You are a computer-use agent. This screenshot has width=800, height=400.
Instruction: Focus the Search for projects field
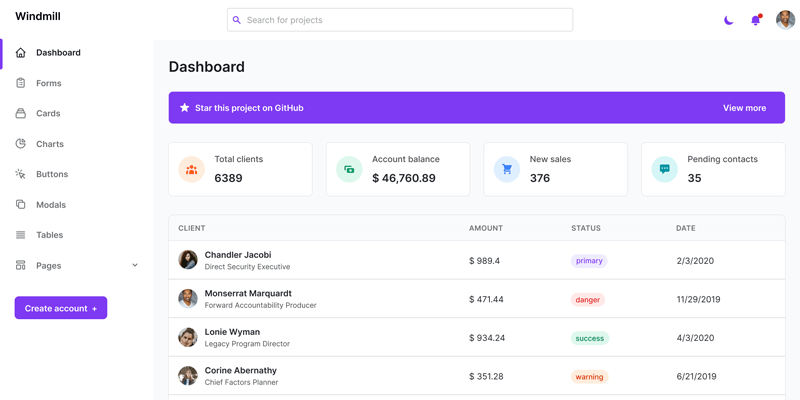tap(405, 20)
